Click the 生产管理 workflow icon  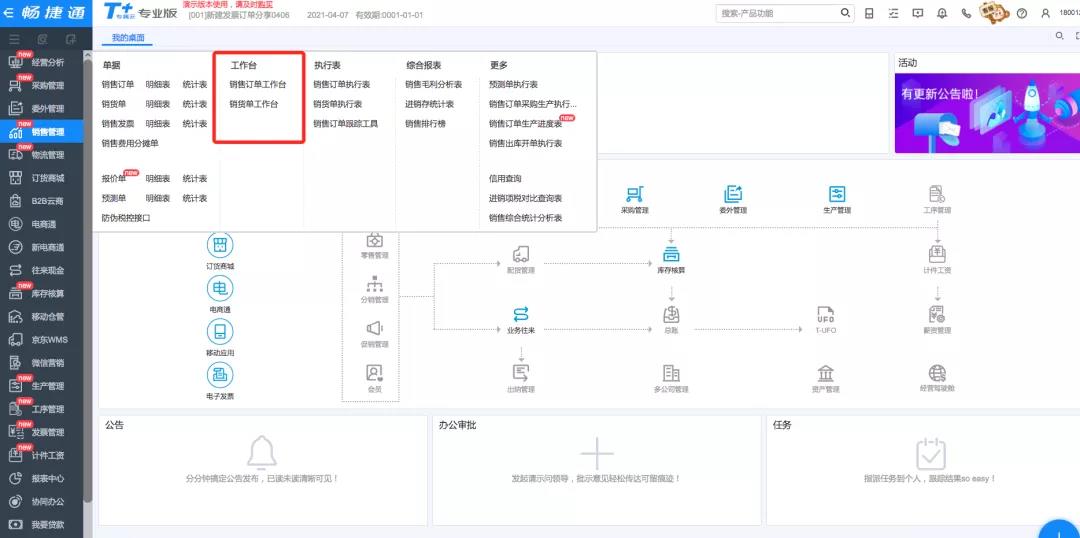coord(837,194)
